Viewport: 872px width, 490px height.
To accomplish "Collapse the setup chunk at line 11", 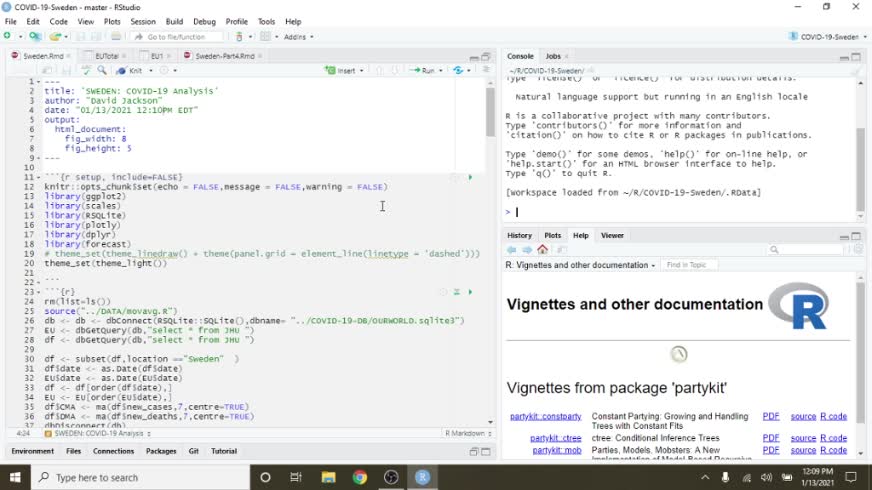I will click(x=38, y=177).
